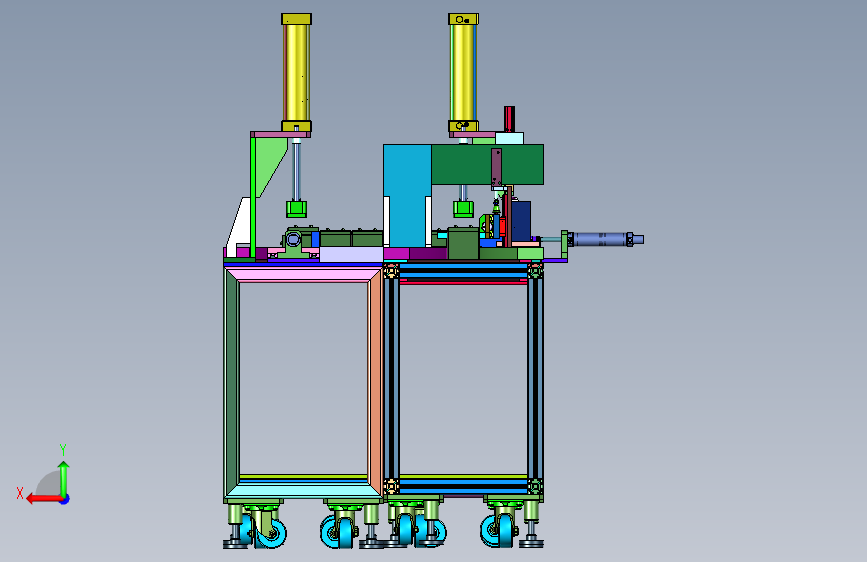Click the blue Z axis dot of triad
The image size is (867, 562).
(x=65, y=499)
